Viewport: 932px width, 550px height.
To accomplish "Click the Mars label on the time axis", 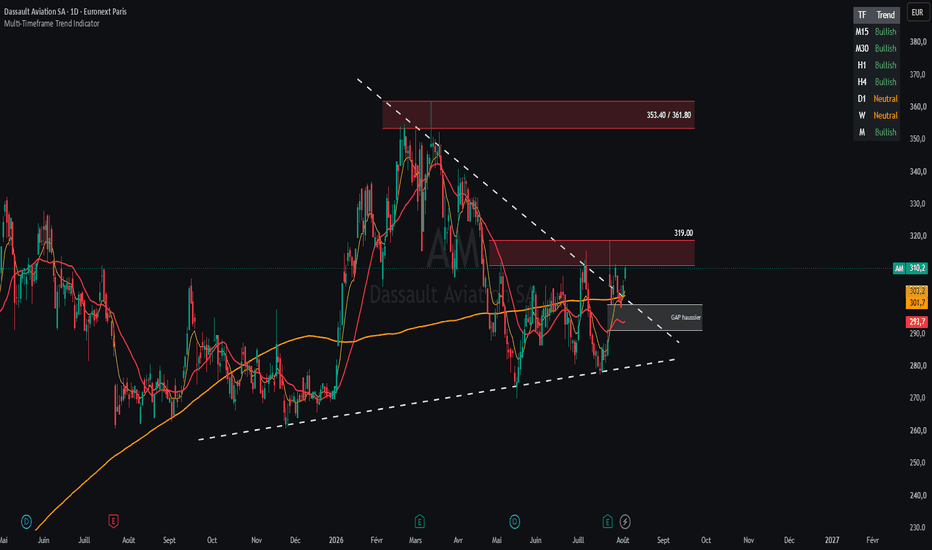I will pyautogui.click(x=415, y=540).
